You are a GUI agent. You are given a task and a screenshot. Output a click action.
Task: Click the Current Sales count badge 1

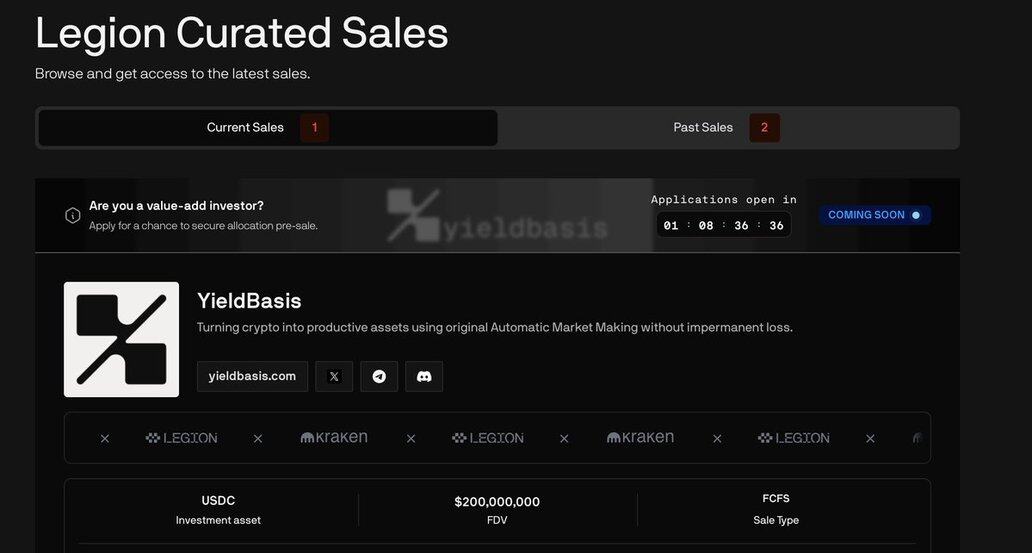tap(315, 128)
